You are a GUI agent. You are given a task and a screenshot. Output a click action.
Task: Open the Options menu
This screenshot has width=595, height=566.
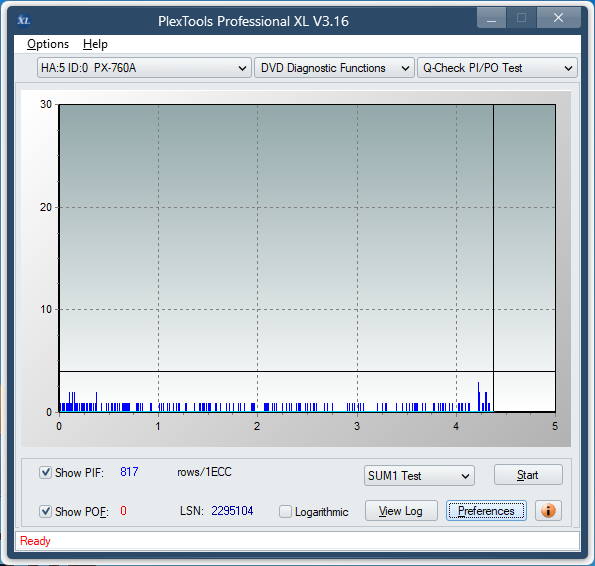(x=48, y=44)
